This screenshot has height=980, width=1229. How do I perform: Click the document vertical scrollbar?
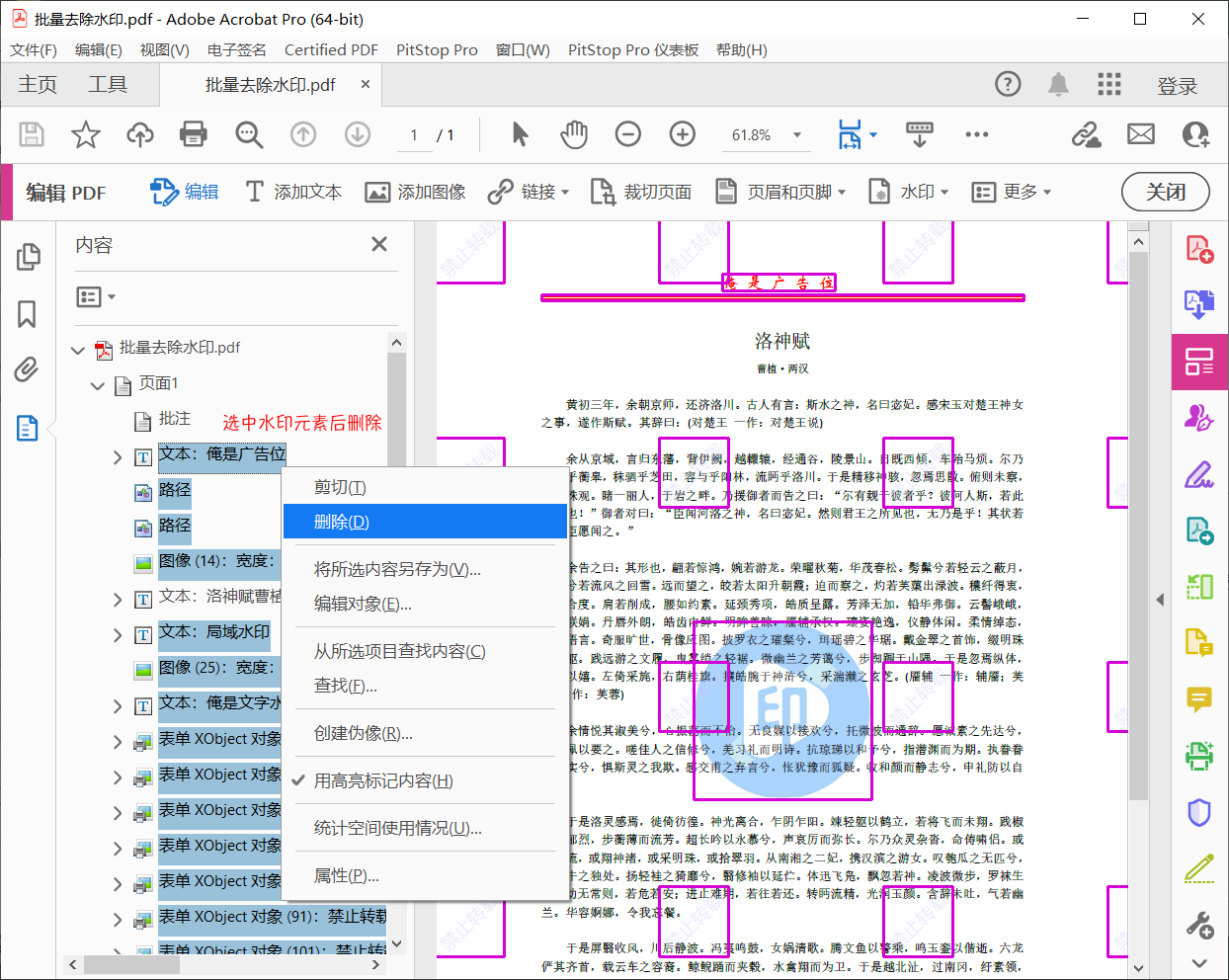[1137, 528]
